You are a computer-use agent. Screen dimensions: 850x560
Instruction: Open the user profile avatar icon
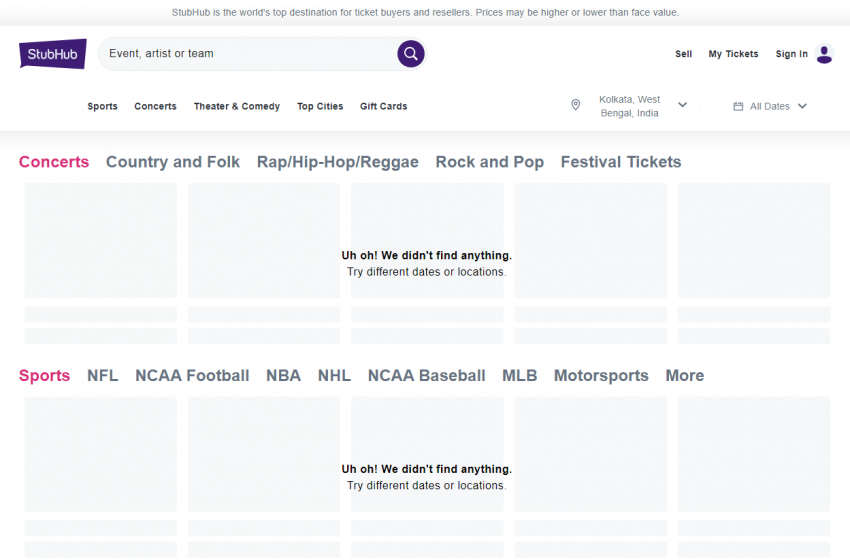pos(824,54)
